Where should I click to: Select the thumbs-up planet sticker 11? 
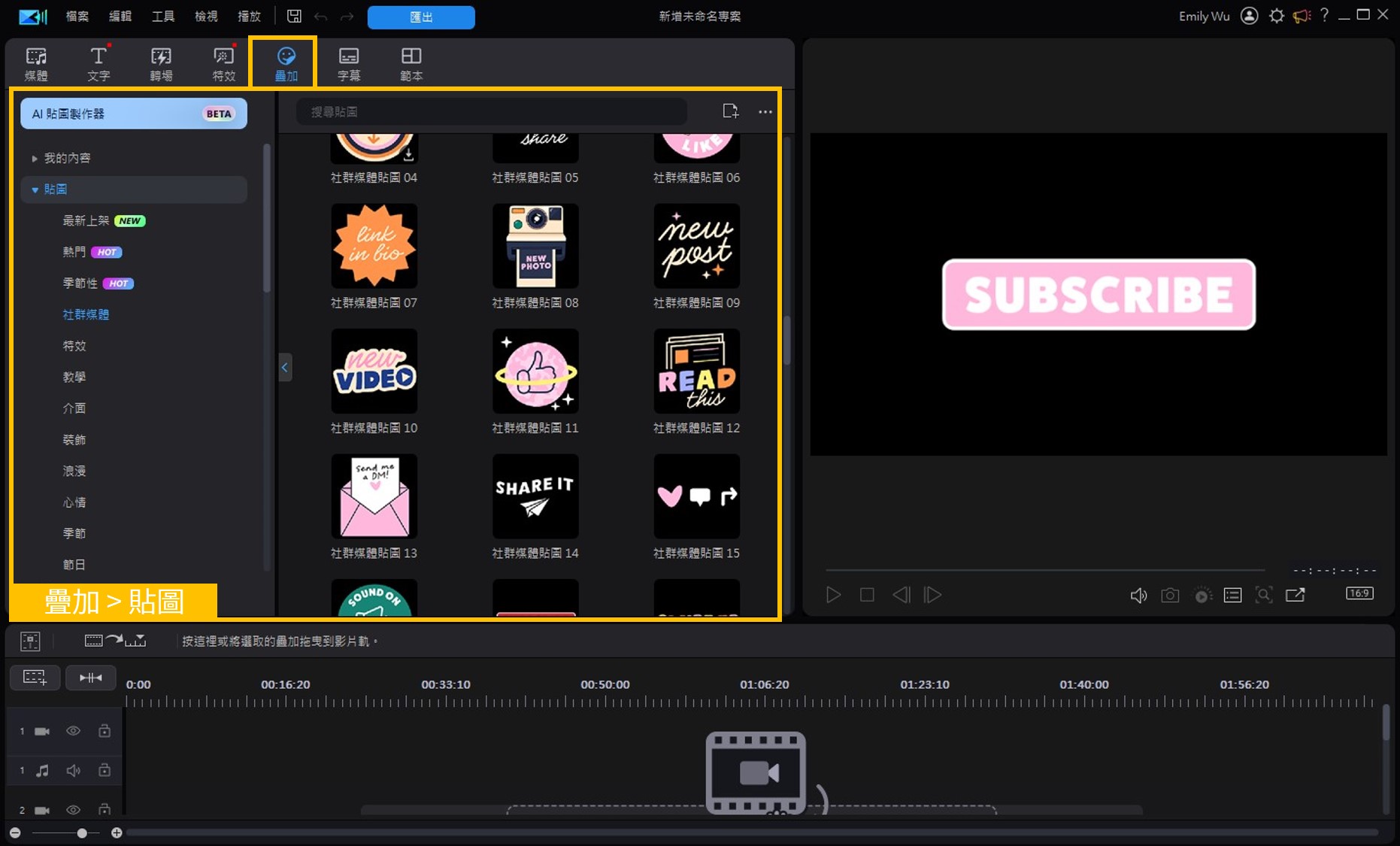[x=535, y=371]
